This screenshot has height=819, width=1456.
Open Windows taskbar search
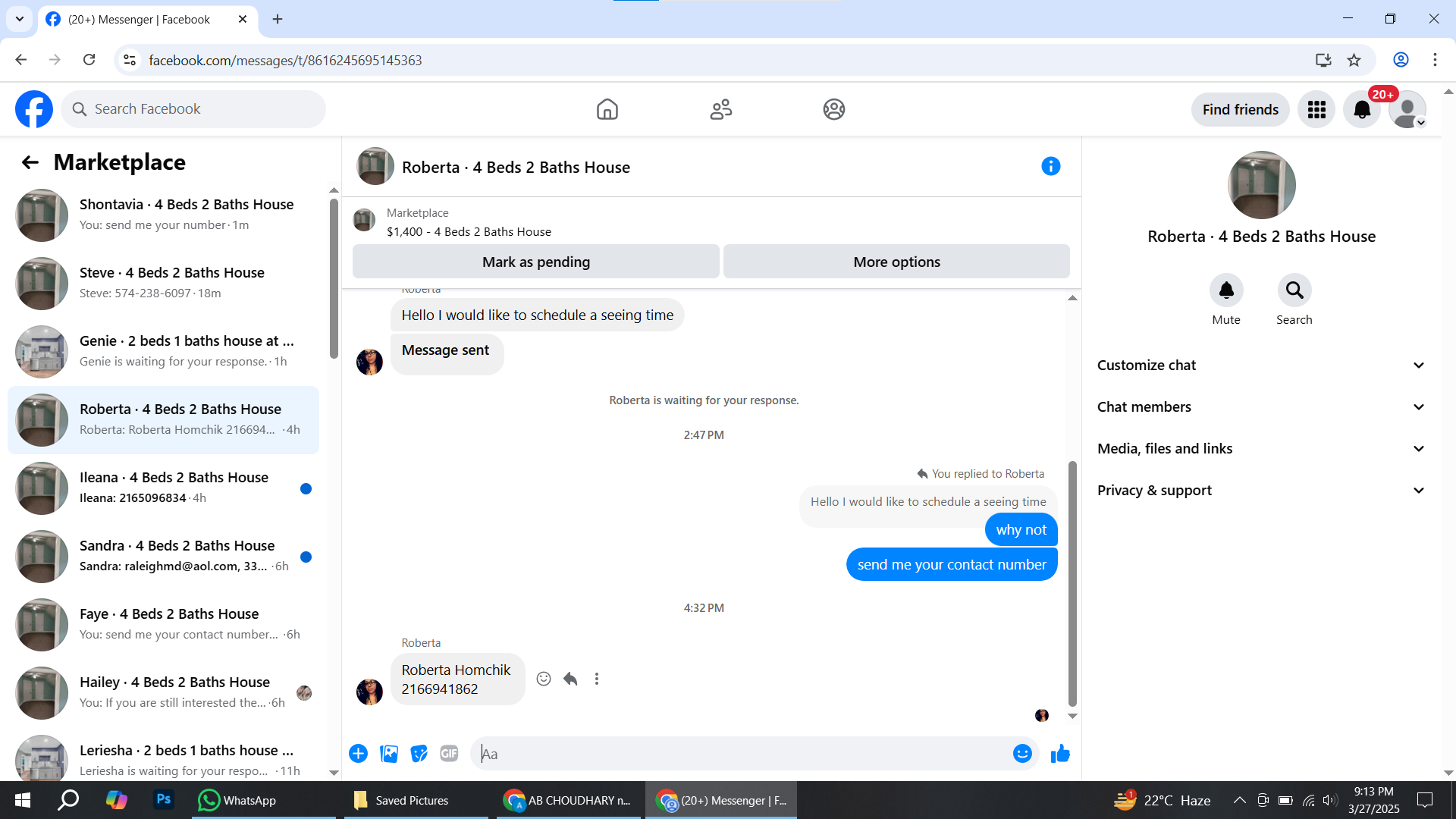pyautogui.click(x=68, y=800)
